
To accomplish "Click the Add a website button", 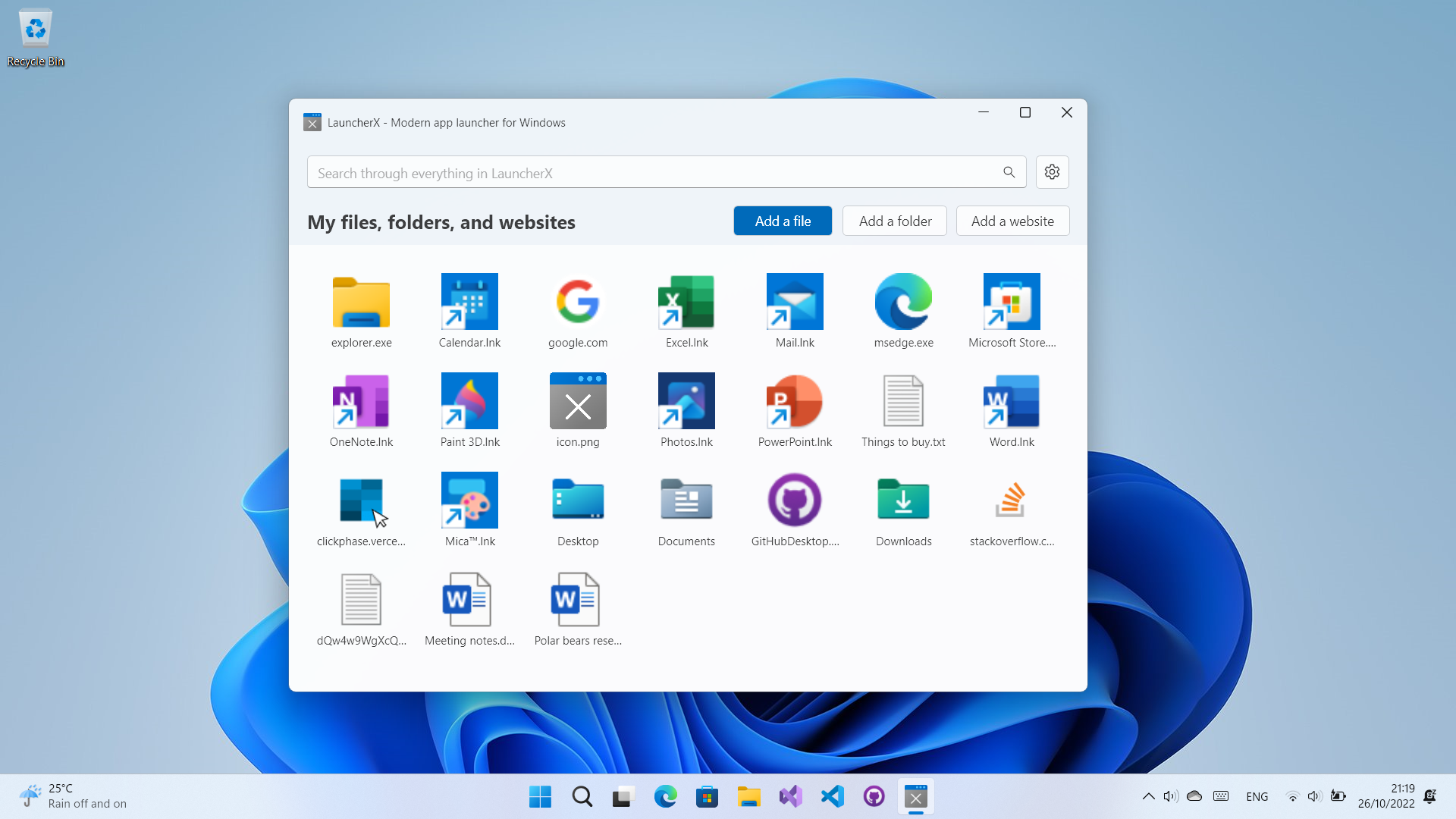I will (1012, 221).
